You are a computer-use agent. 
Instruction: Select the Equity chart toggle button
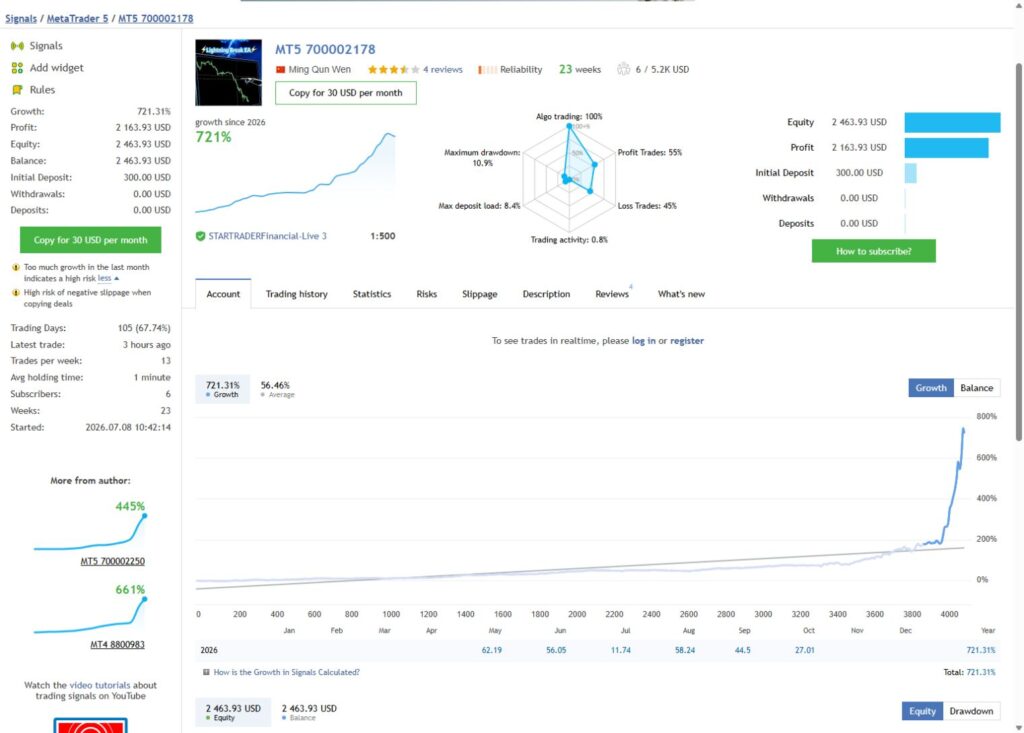pos(922,711)
